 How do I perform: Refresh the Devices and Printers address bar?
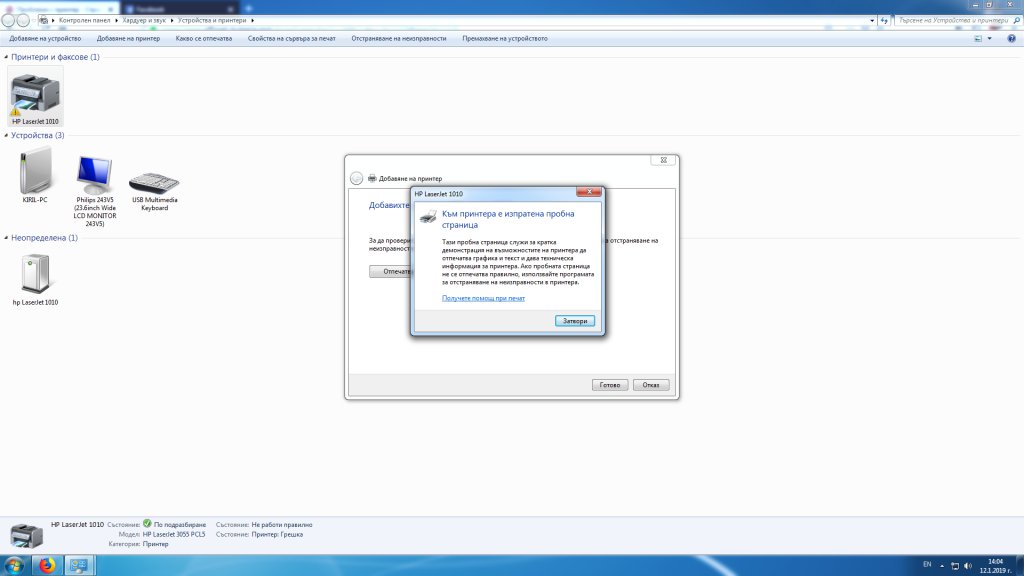884,20
